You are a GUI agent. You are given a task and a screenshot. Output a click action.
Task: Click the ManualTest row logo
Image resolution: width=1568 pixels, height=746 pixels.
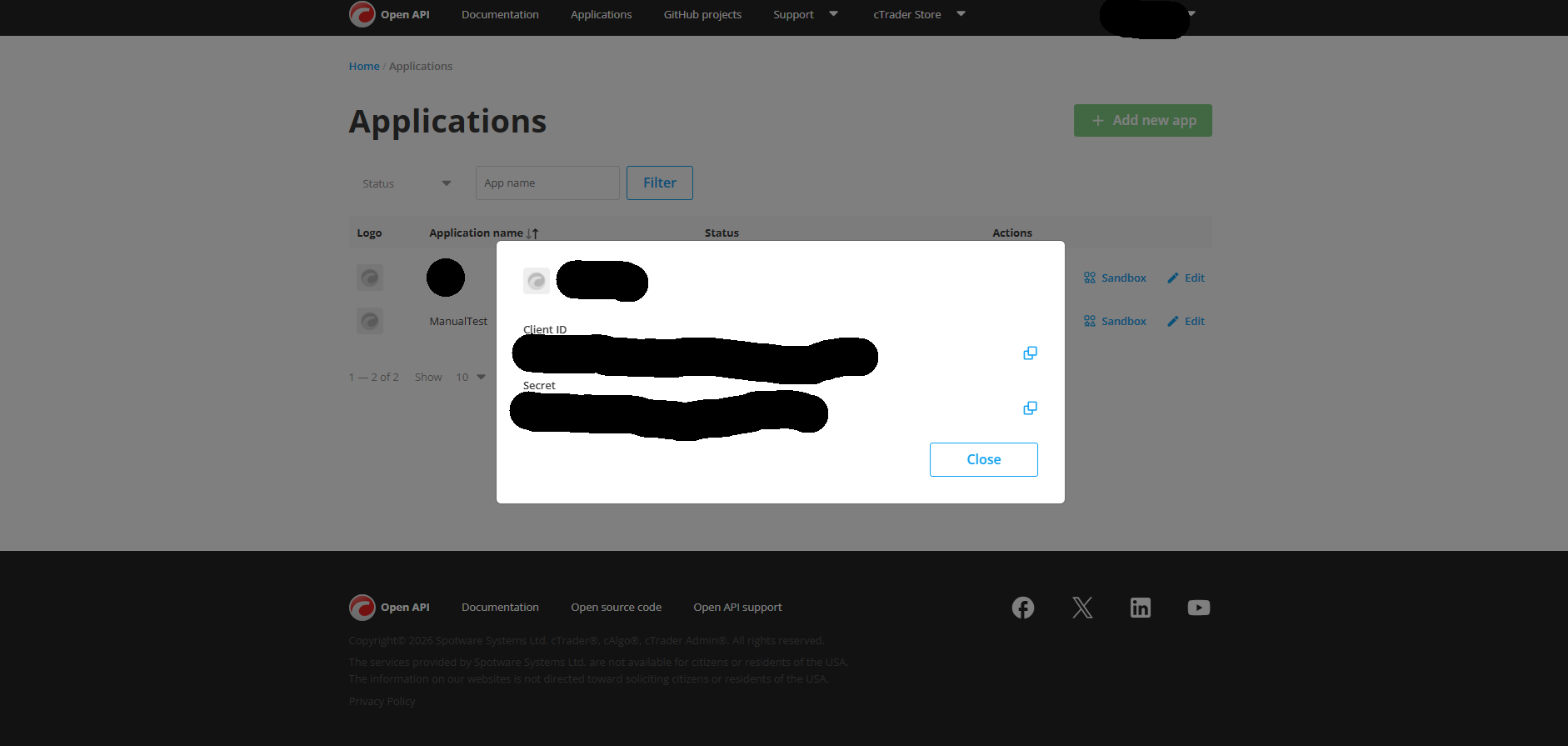click(x=370, y=321)
